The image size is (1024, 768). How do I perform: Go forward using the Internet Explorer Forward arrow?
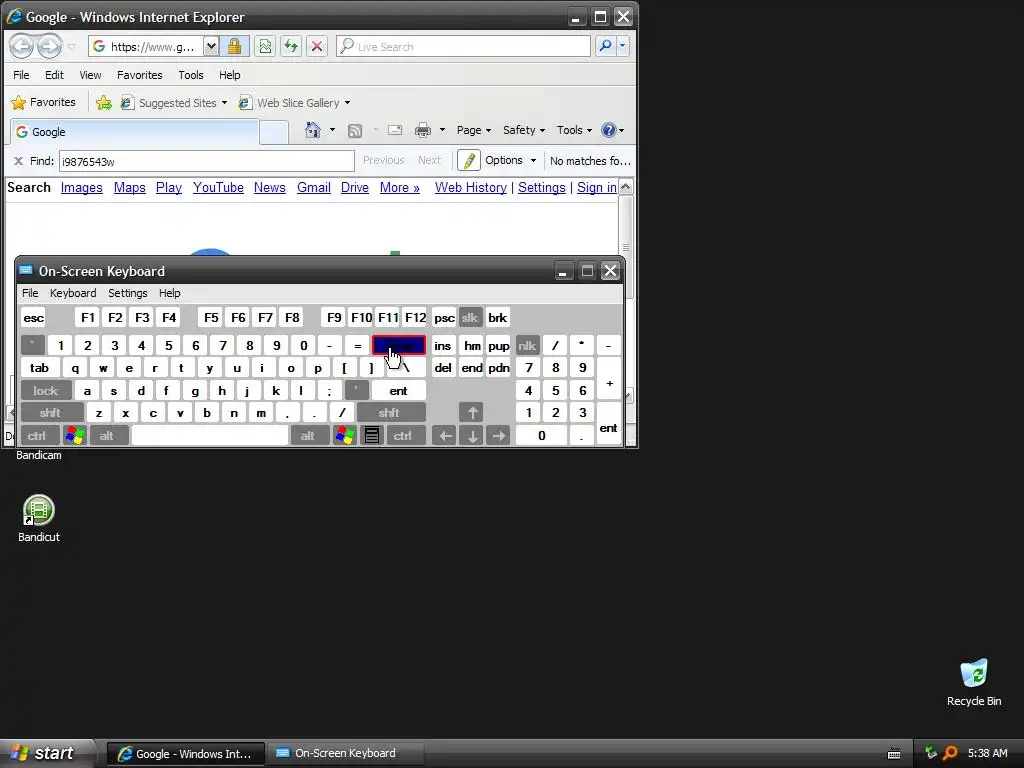[49, 46]
